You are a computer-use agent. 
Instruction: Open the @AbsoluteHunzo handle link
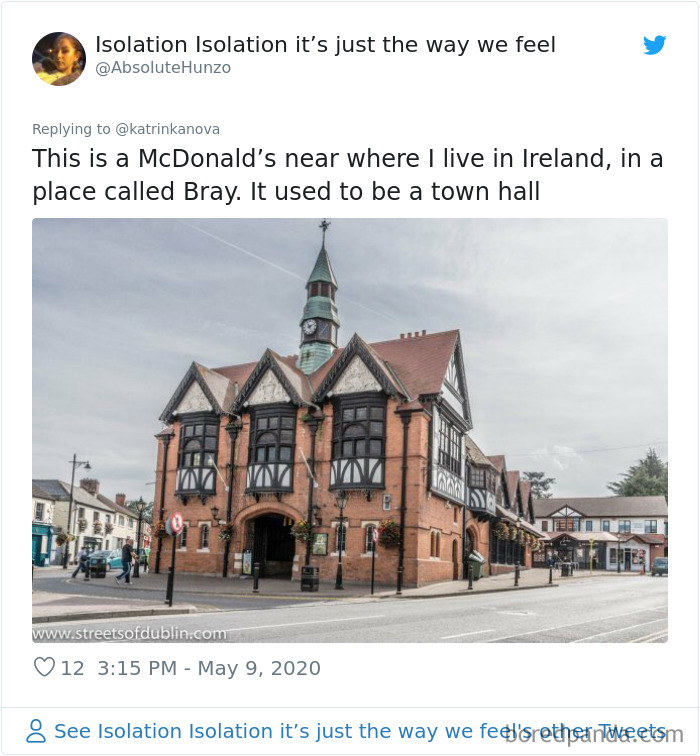tap(163, 68)
